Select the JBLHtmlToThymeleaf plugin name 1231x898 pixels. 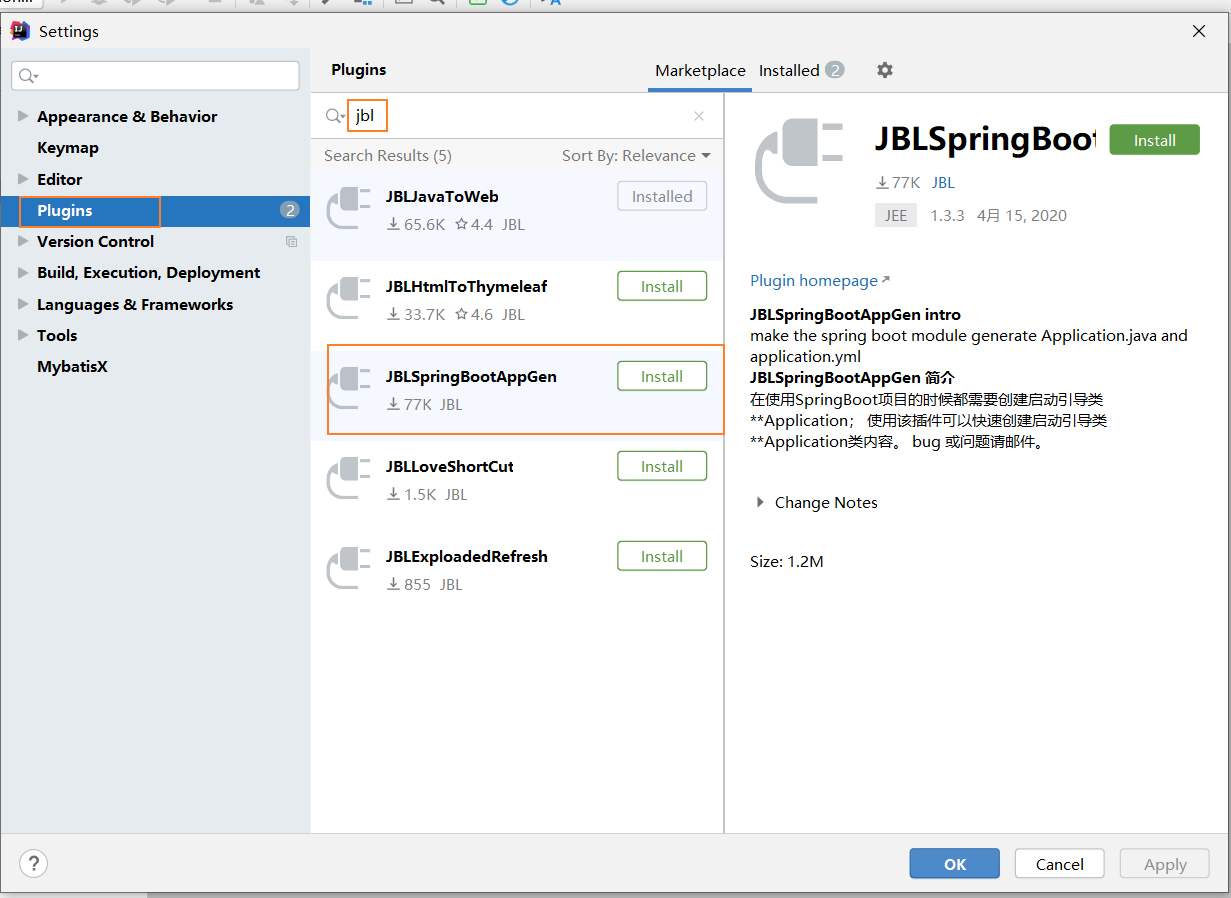coord(466,286)
